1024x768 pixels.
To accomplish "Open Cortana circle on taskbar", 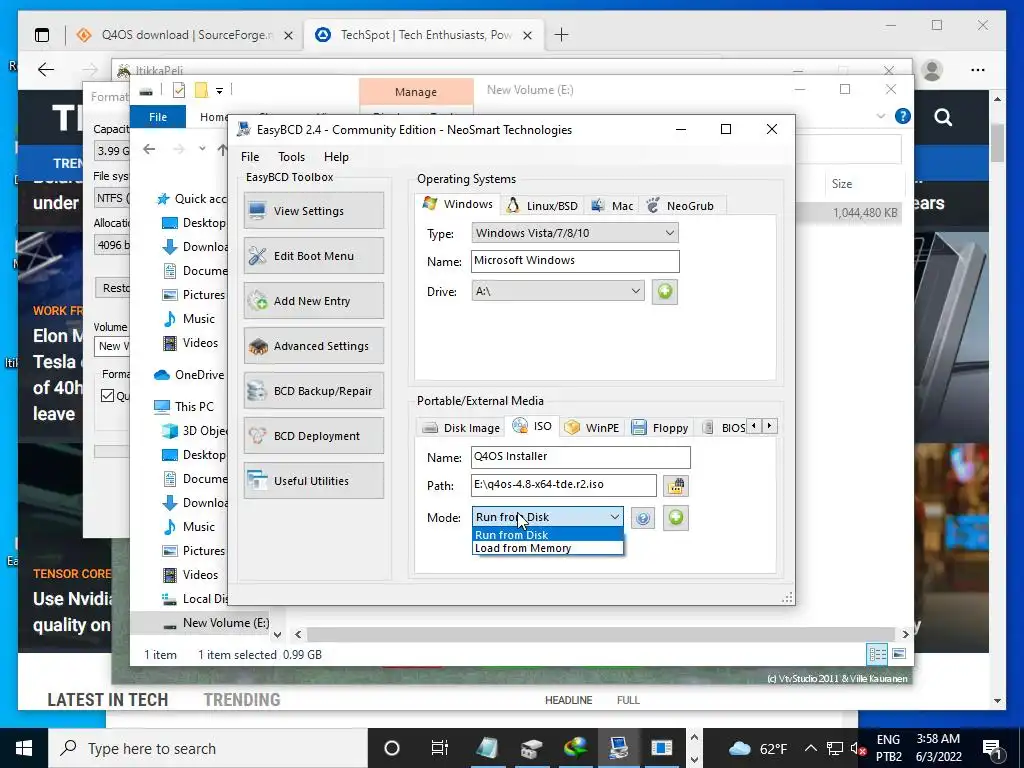I will coord(392,748).
